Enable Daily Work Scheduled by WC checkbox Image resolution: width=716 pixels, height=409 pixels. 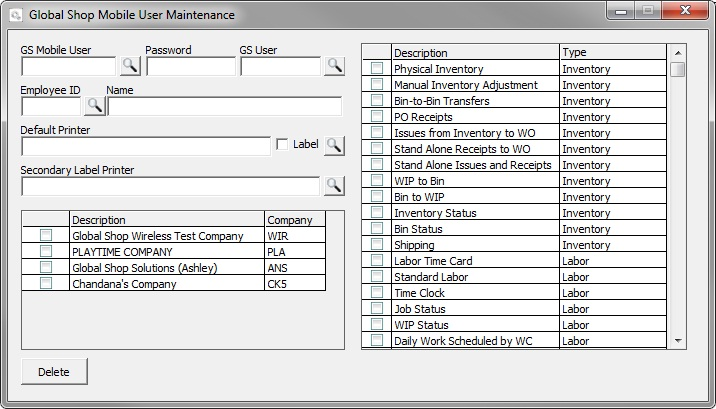point(377,340)
